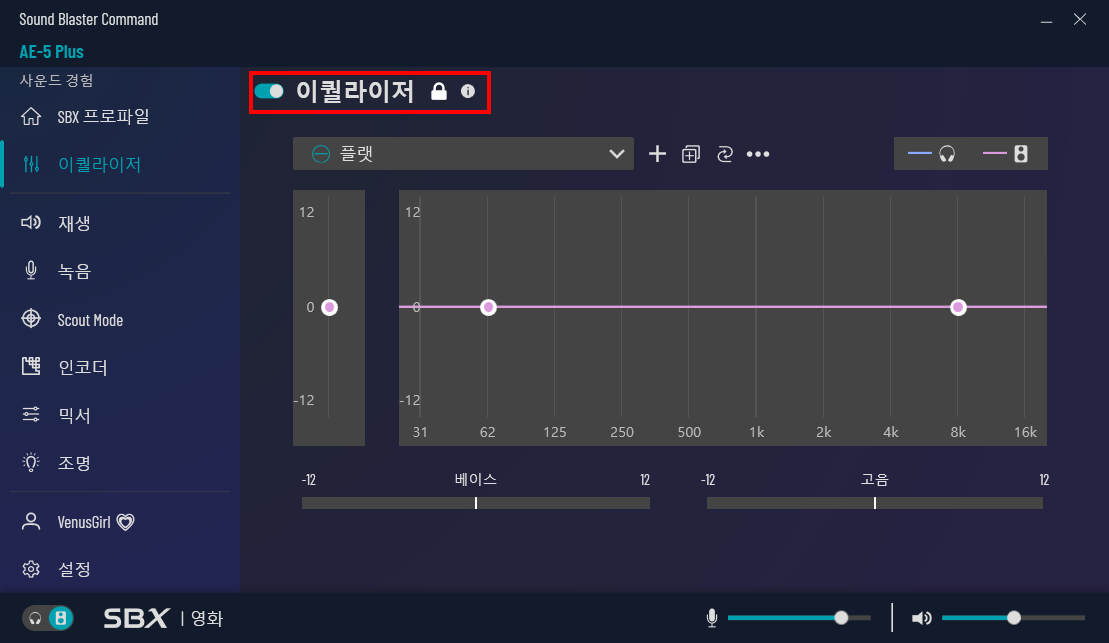Open the equalizer info icon

point(468,91)
